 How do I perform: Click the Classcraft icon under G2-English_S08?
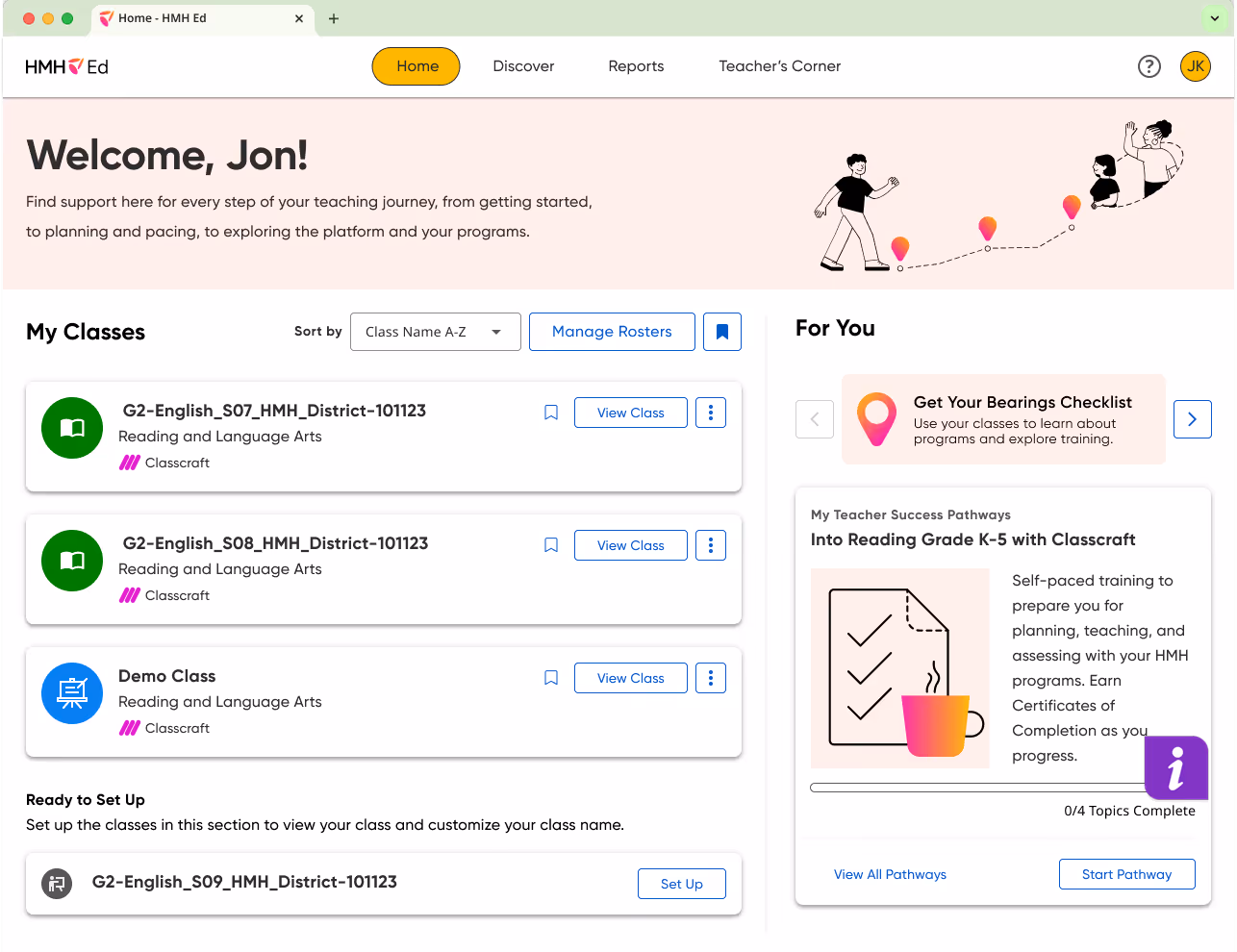pos(130,595)
